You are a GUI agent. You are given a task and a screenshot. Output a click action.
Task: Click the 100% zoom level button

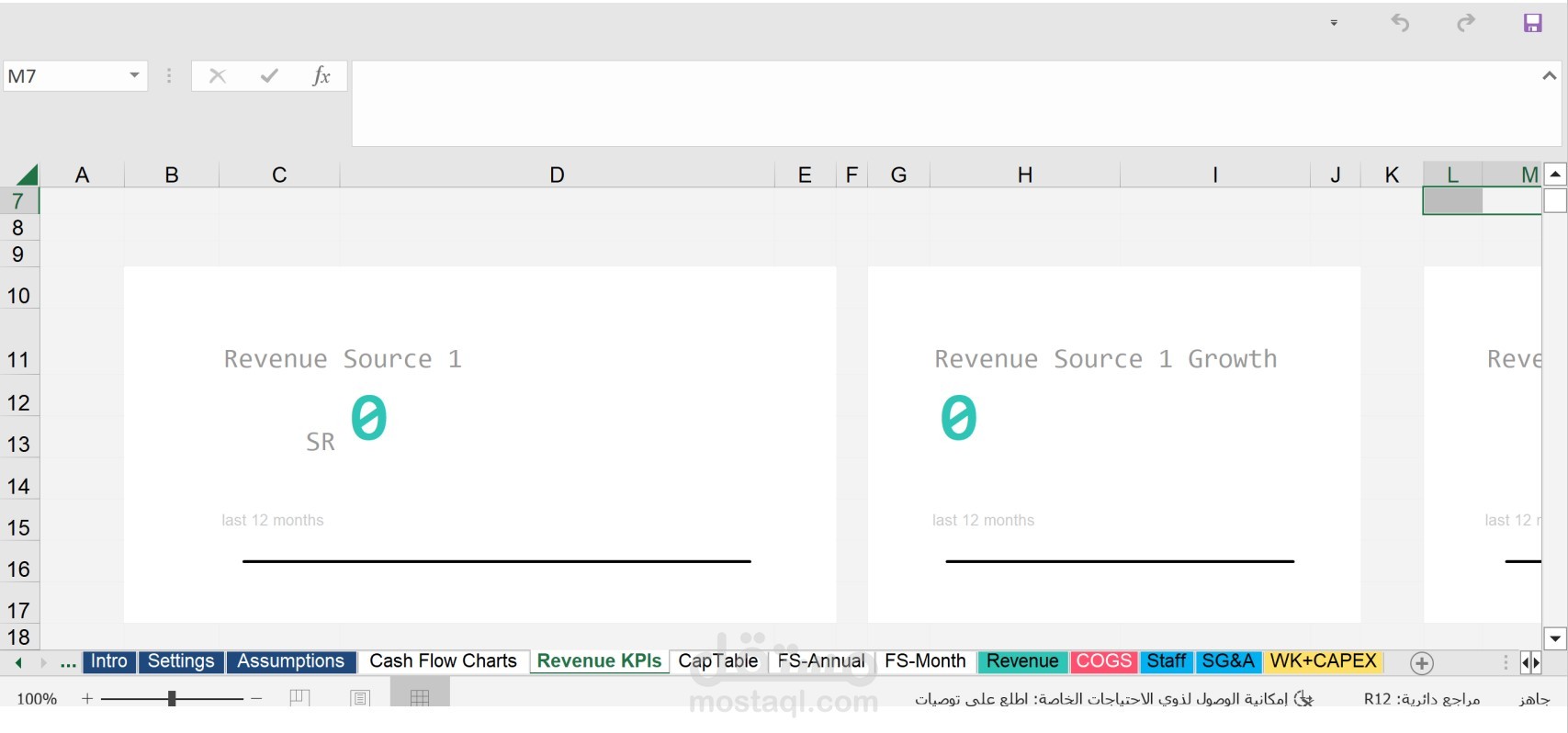[37, 699]
